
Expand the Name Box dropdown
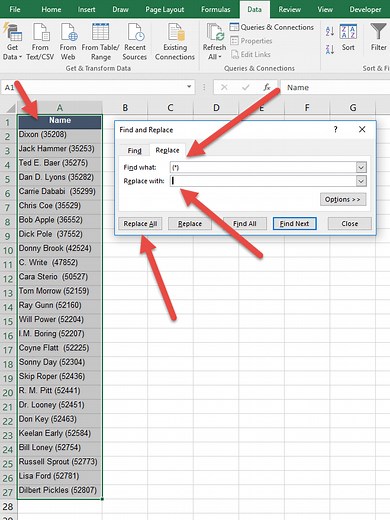point(189,87)
